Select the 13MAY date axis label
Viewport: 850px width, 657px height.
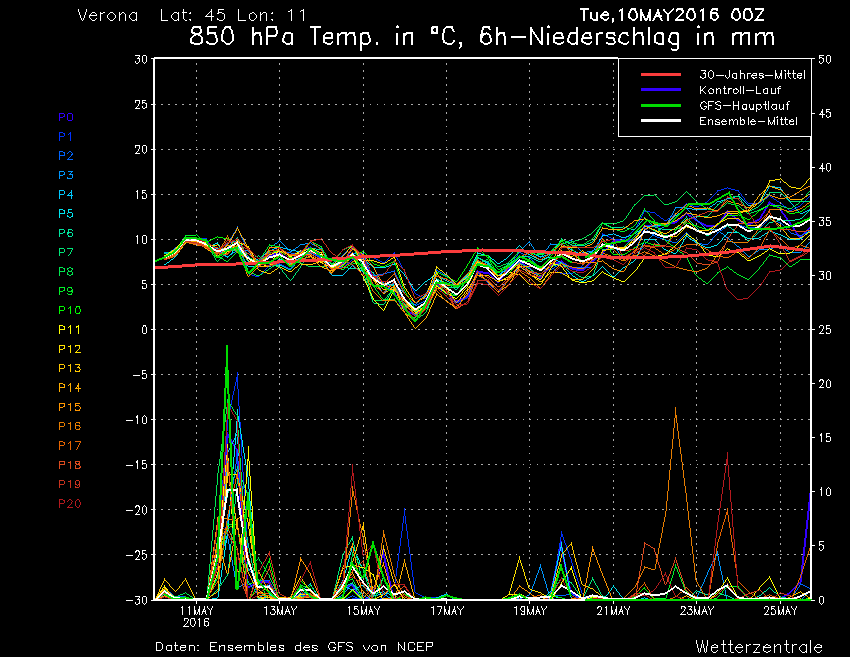280,611
